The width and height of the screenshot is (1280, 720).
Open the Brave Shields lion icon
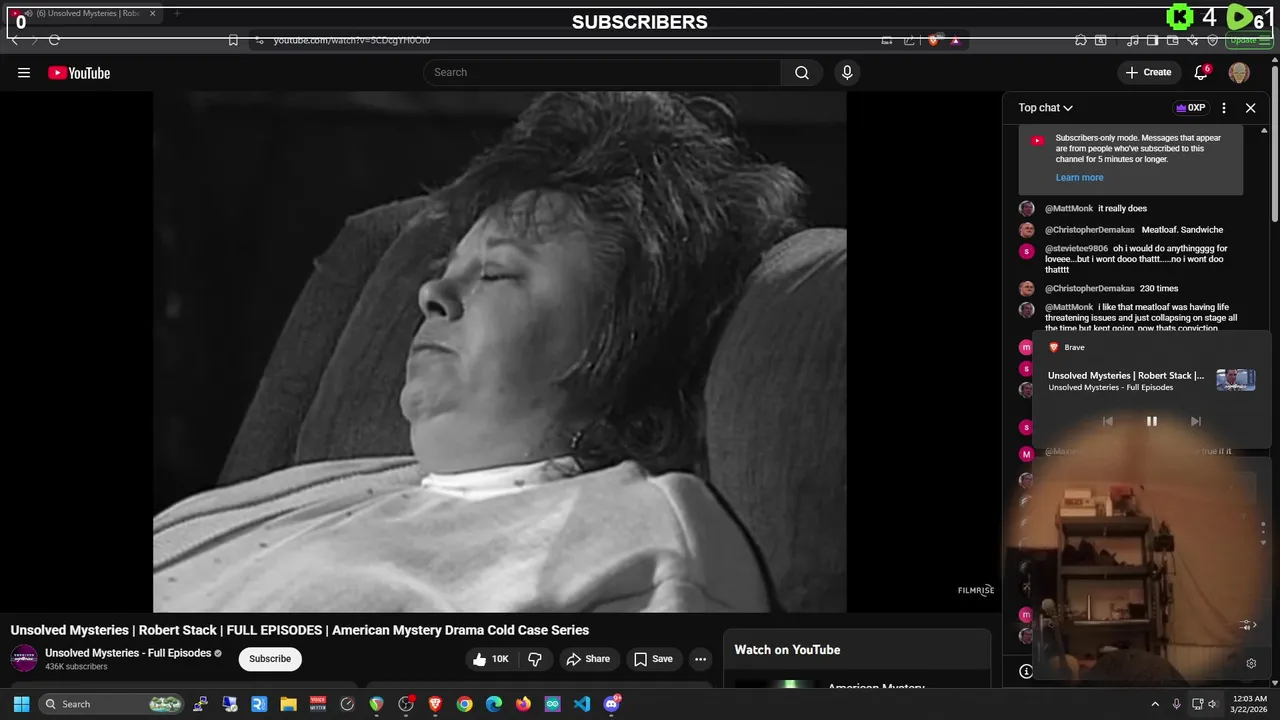[934, 40]
